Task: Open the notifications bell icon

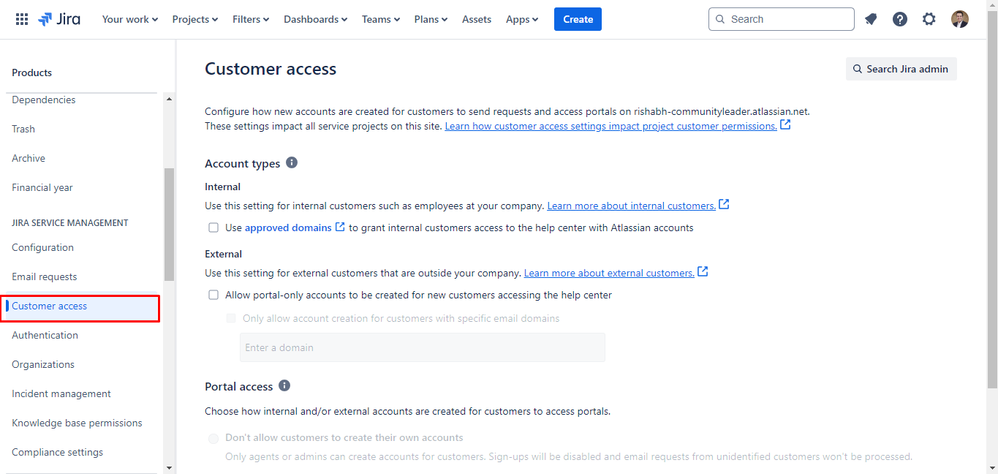Action: coord(871,19)
